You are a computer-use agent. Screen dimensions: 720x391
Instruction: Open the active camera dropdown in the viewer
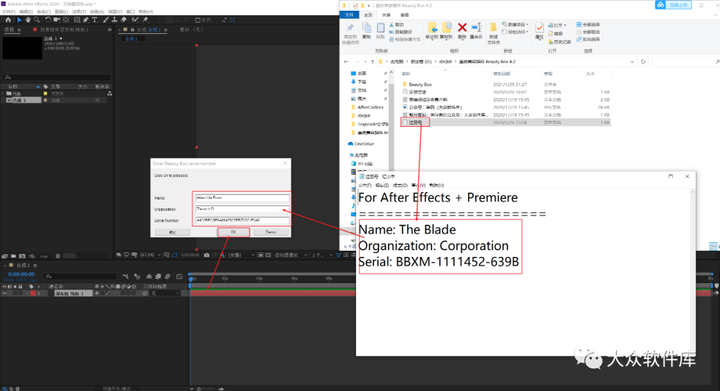pos(291,255)
